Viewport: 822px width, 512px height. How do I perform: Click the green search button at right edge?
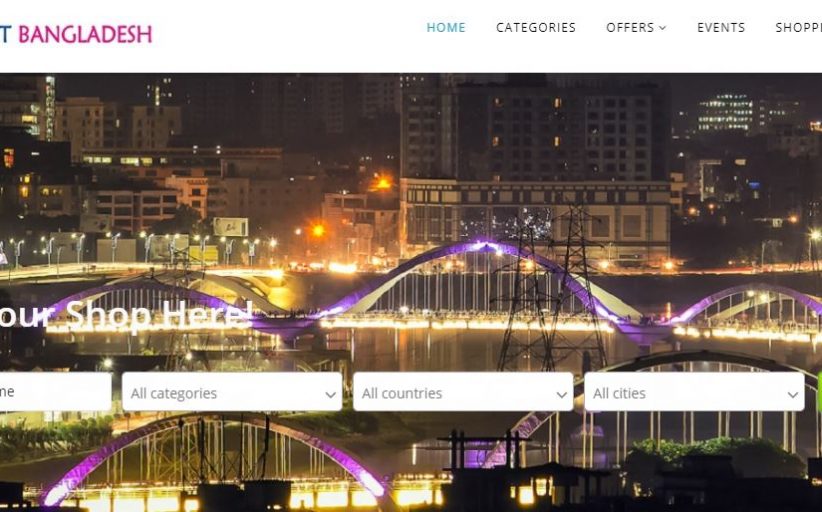(819, 391)
